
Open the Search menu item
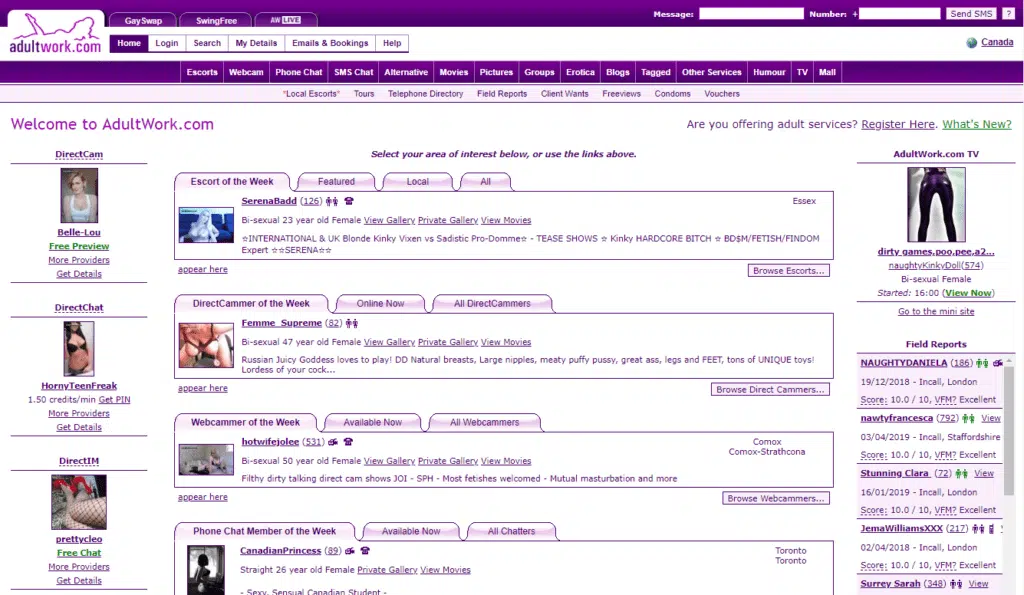[x=207, y=43]
